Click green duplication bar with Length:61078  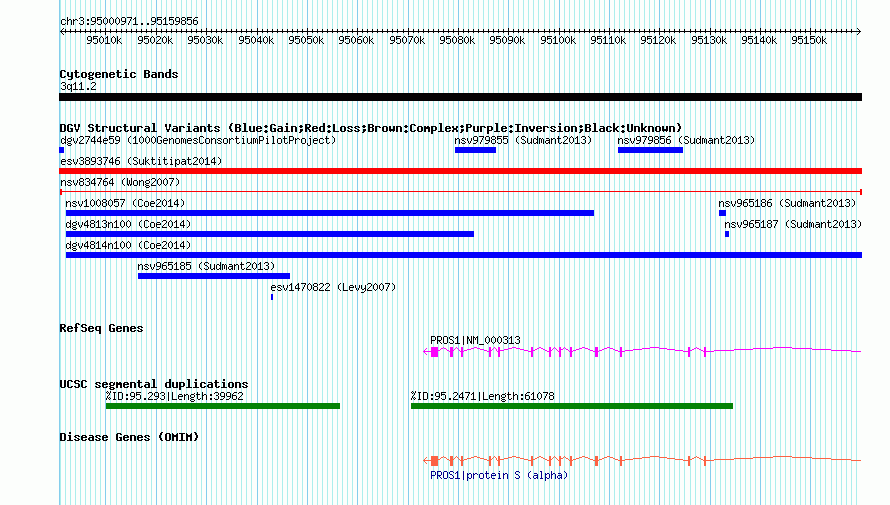point(572,406)
